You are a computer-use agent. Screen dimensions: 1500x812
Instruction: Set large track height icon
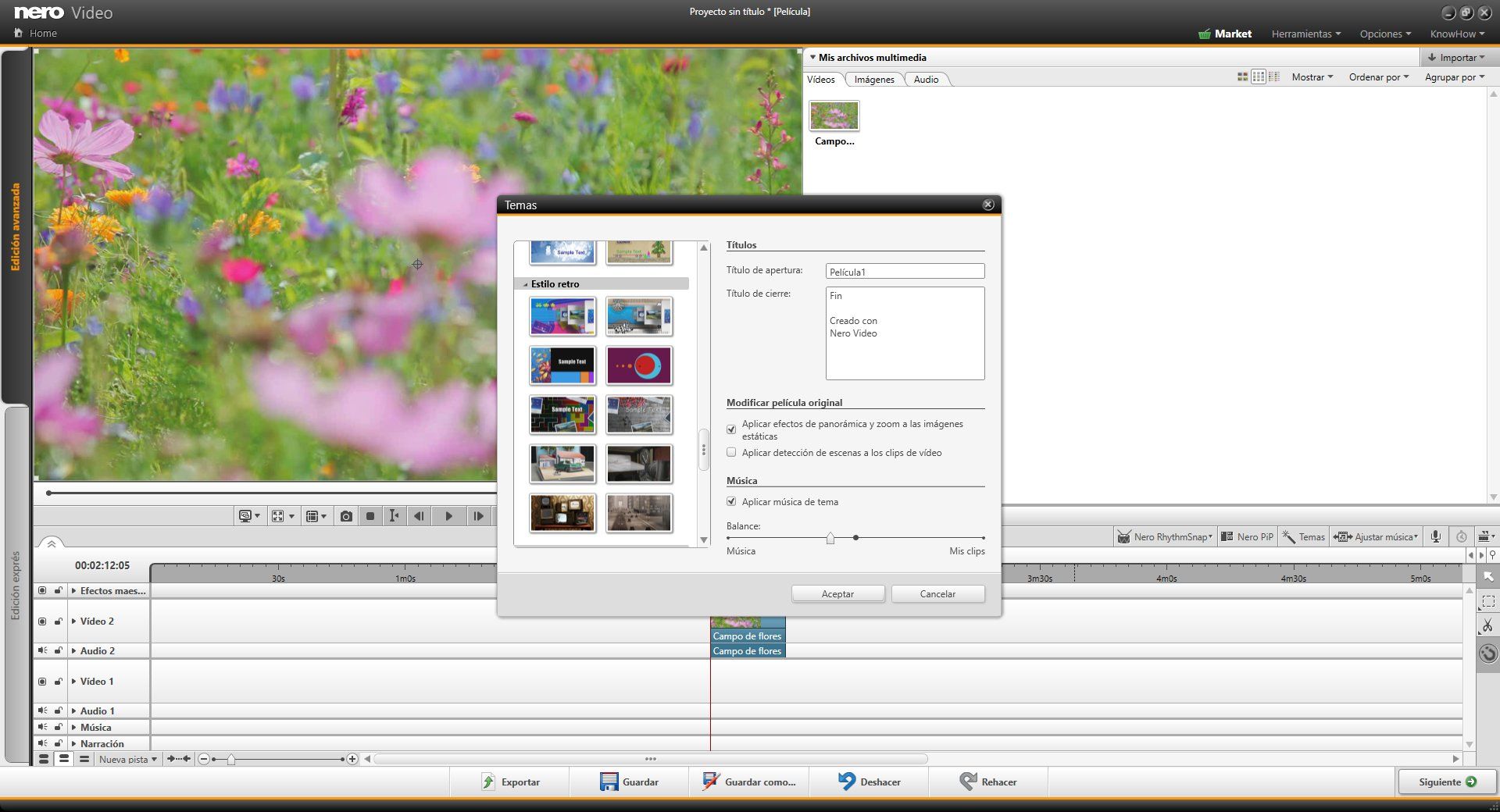pos(44,759)
